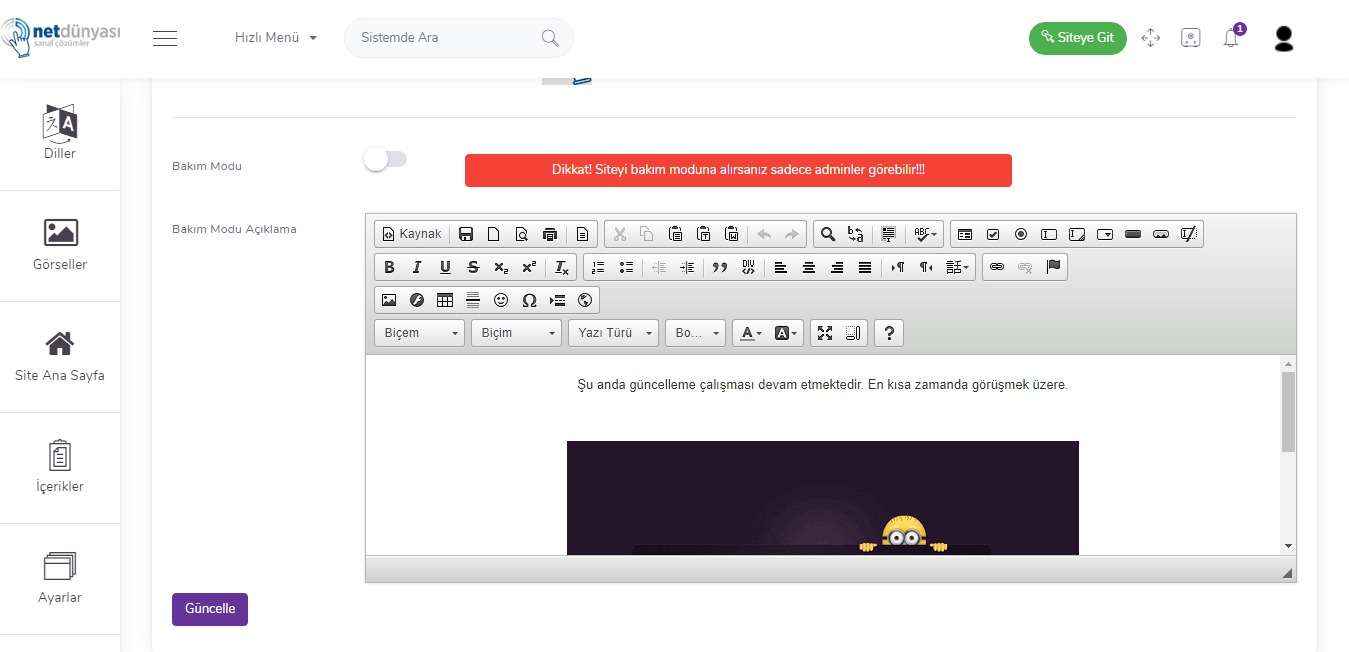Maximize the editor
This screenshot has height=652, width=1349.
click(x=824, y=333)
